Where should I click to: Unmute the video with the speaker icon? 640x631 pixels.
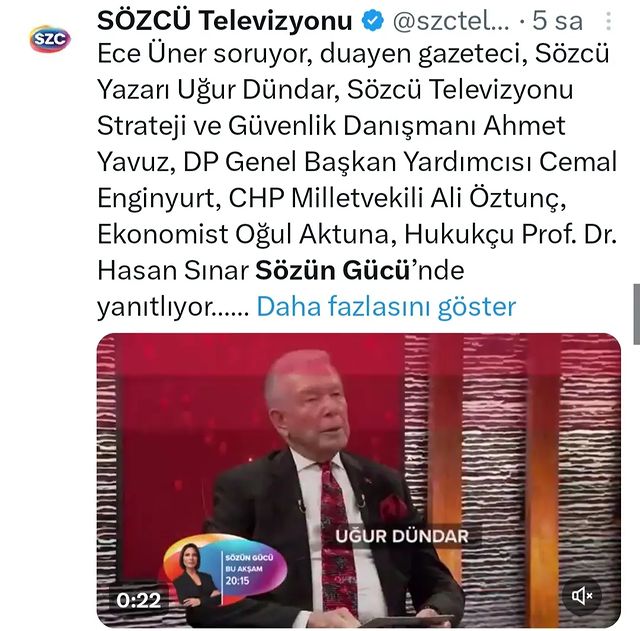pos(582,596)
